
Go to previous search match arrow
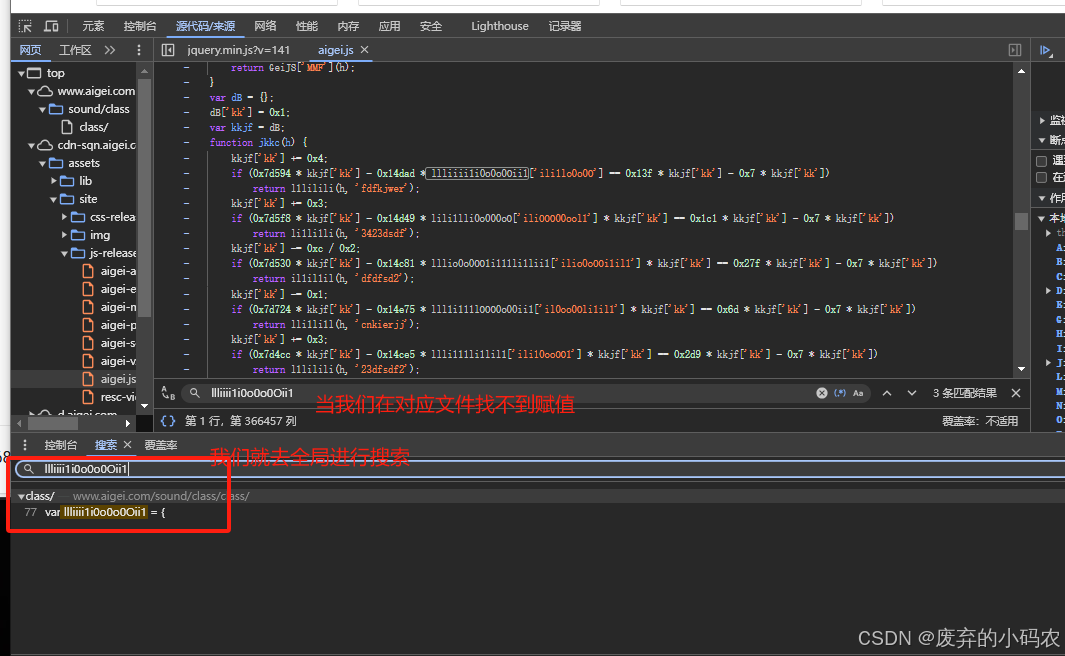887,393
